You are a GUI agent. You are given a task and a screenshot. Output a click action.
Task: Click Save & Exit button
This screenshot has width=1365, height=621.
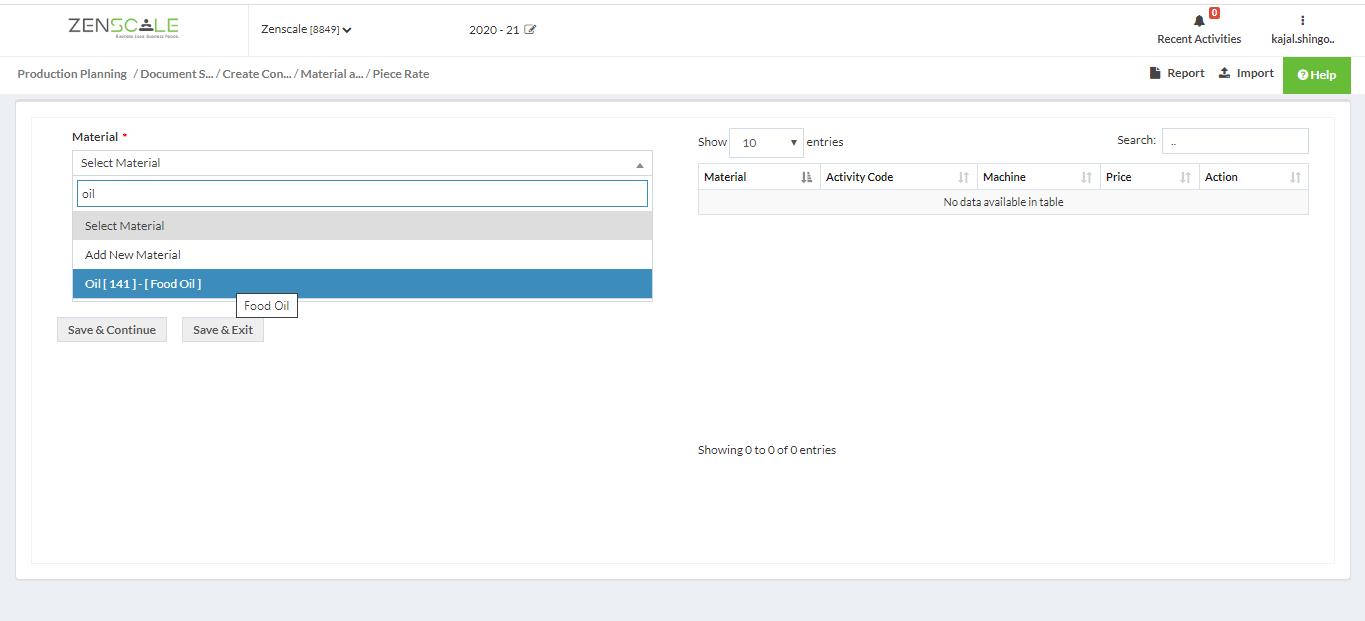[x=223, y=330]
